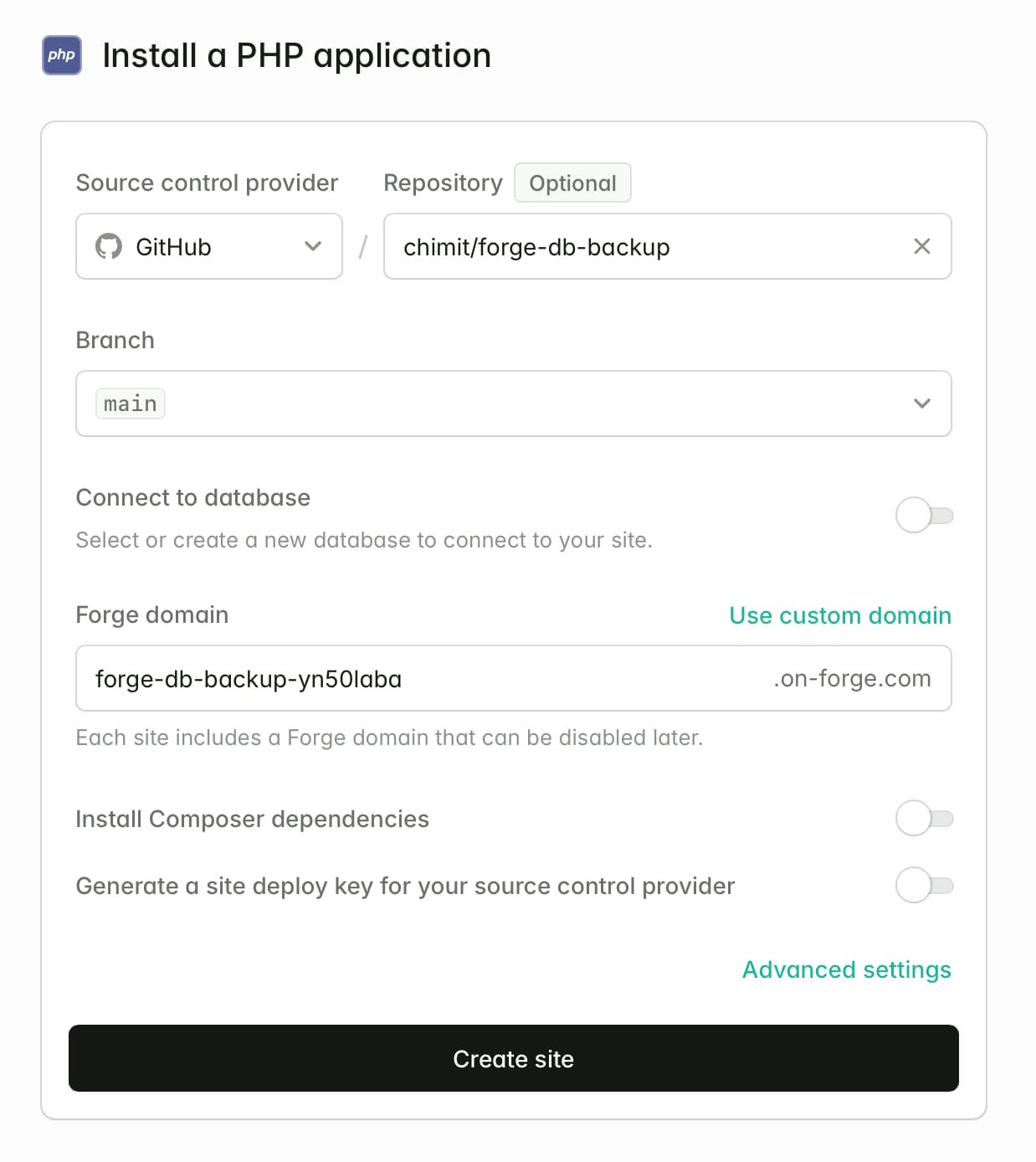1036x1162 pixels.
Task: Click the Install a PHP application heading
Action: click(x=296, y=55)
